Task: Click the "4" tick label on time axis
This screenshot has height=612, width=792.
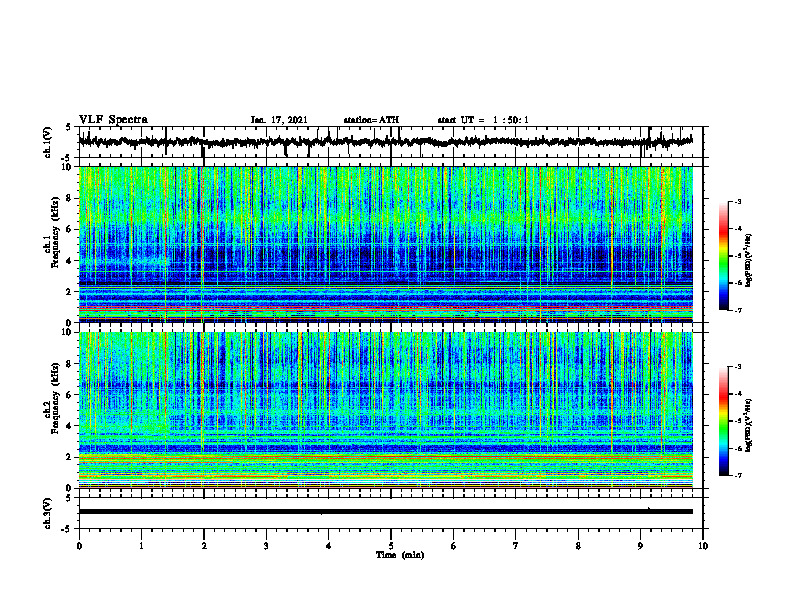Action: 329,546
